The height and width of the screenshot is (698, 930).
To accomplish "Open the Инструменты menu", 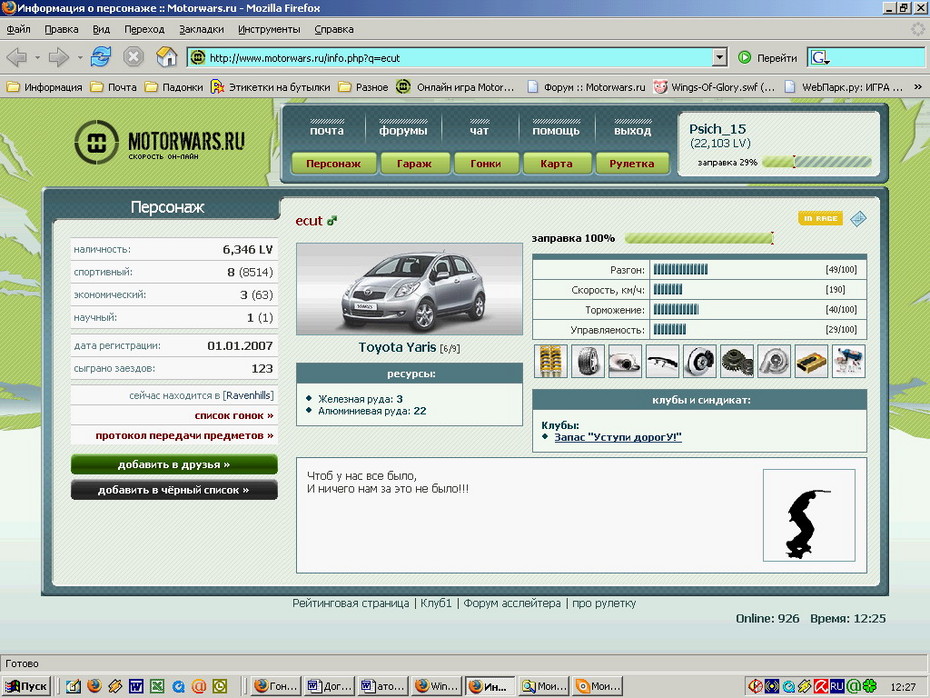I will point(269,29).
